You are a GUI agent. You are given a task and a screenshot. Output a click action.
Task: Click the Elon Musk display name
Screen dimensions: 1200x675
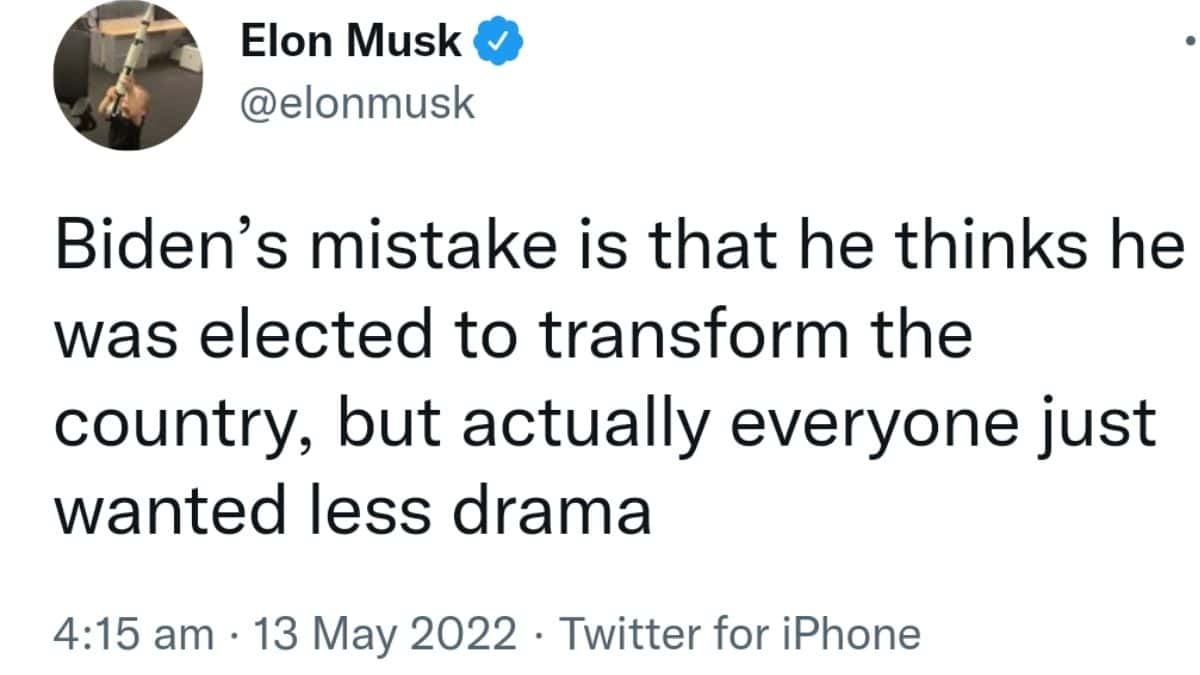352,44
